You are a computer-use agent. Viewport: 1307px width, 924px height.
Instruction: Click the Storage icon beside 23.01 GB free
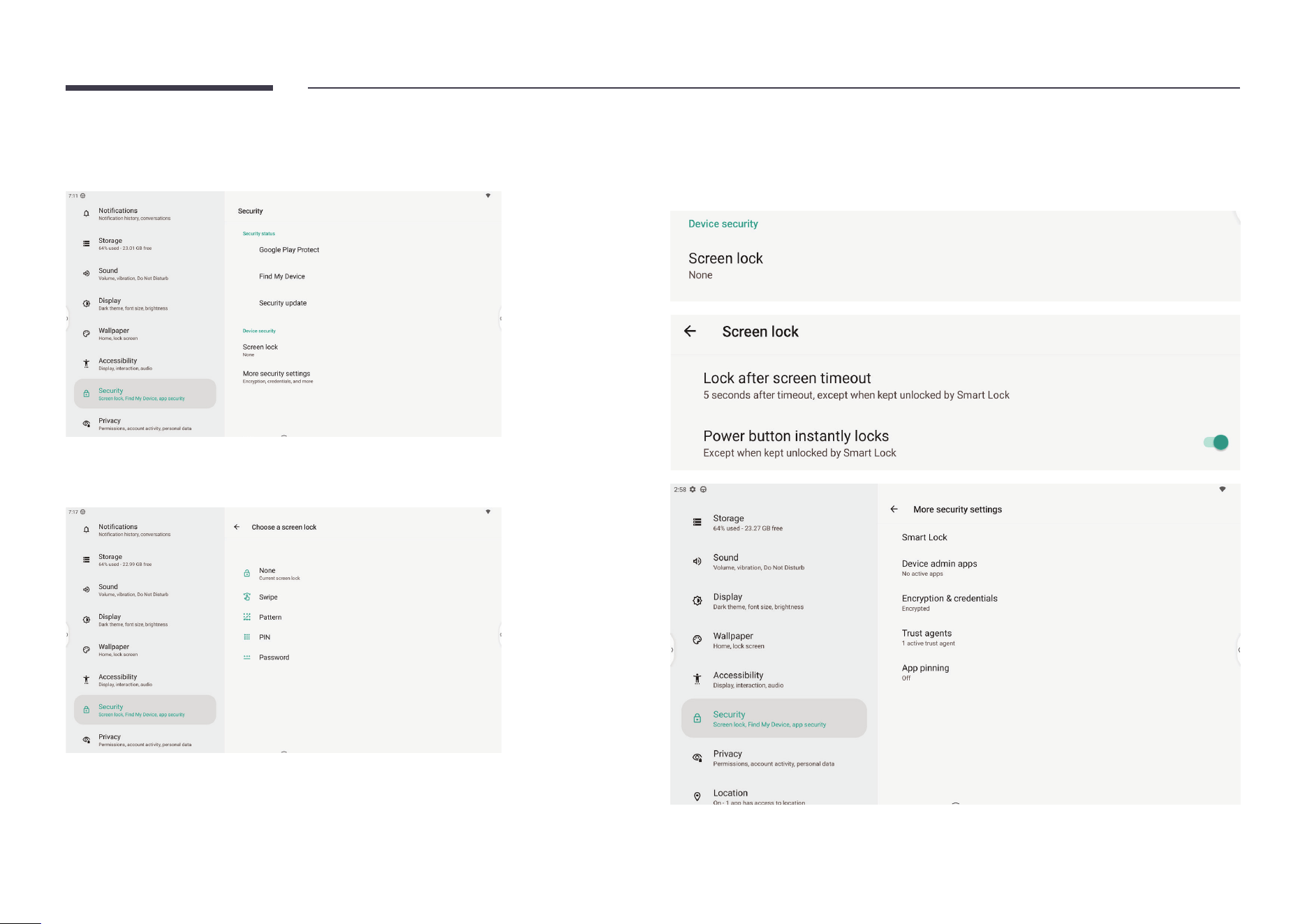86,244
